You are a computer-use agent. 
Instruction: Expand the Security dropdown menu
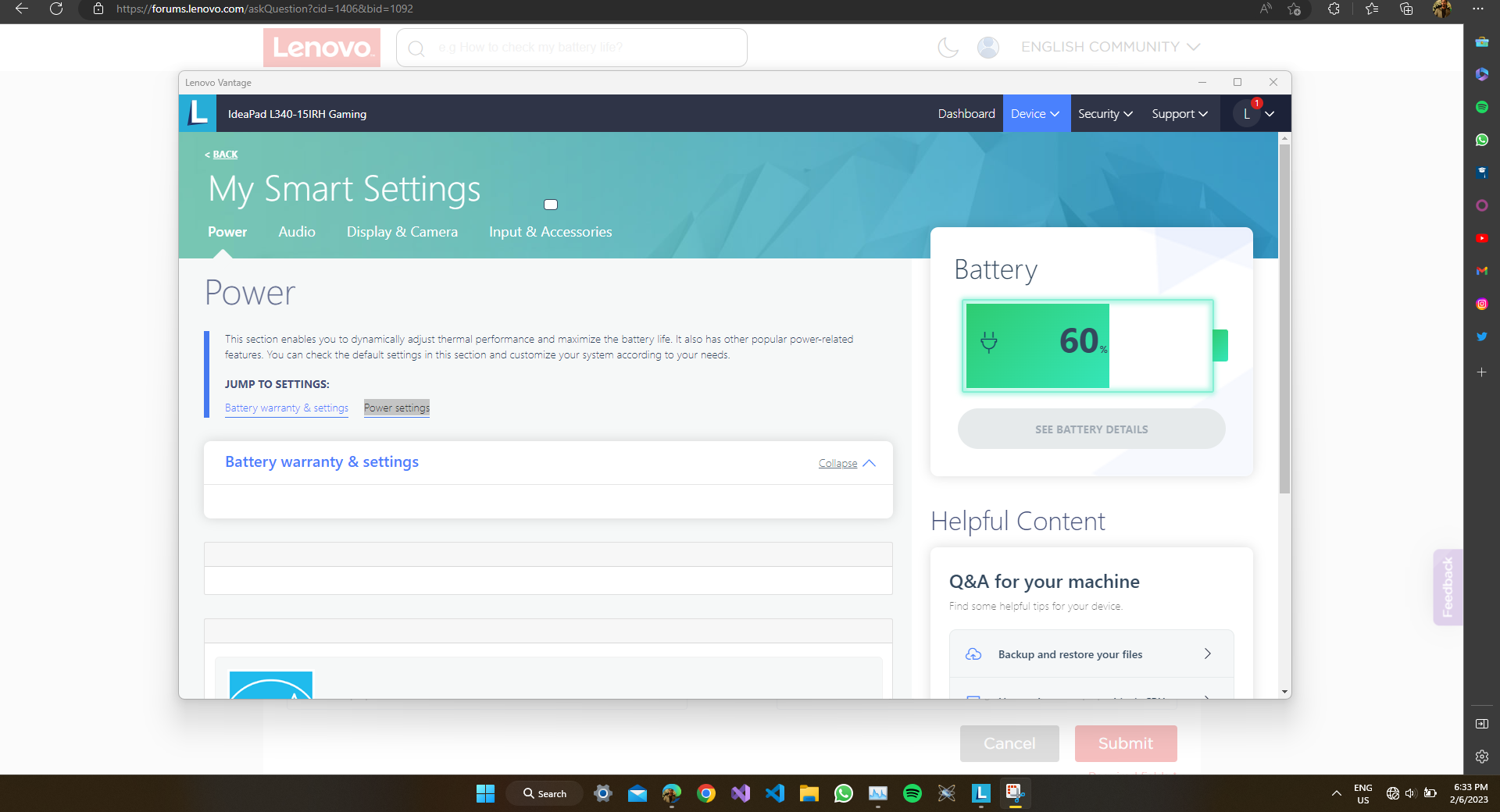tap(1105, 114)
